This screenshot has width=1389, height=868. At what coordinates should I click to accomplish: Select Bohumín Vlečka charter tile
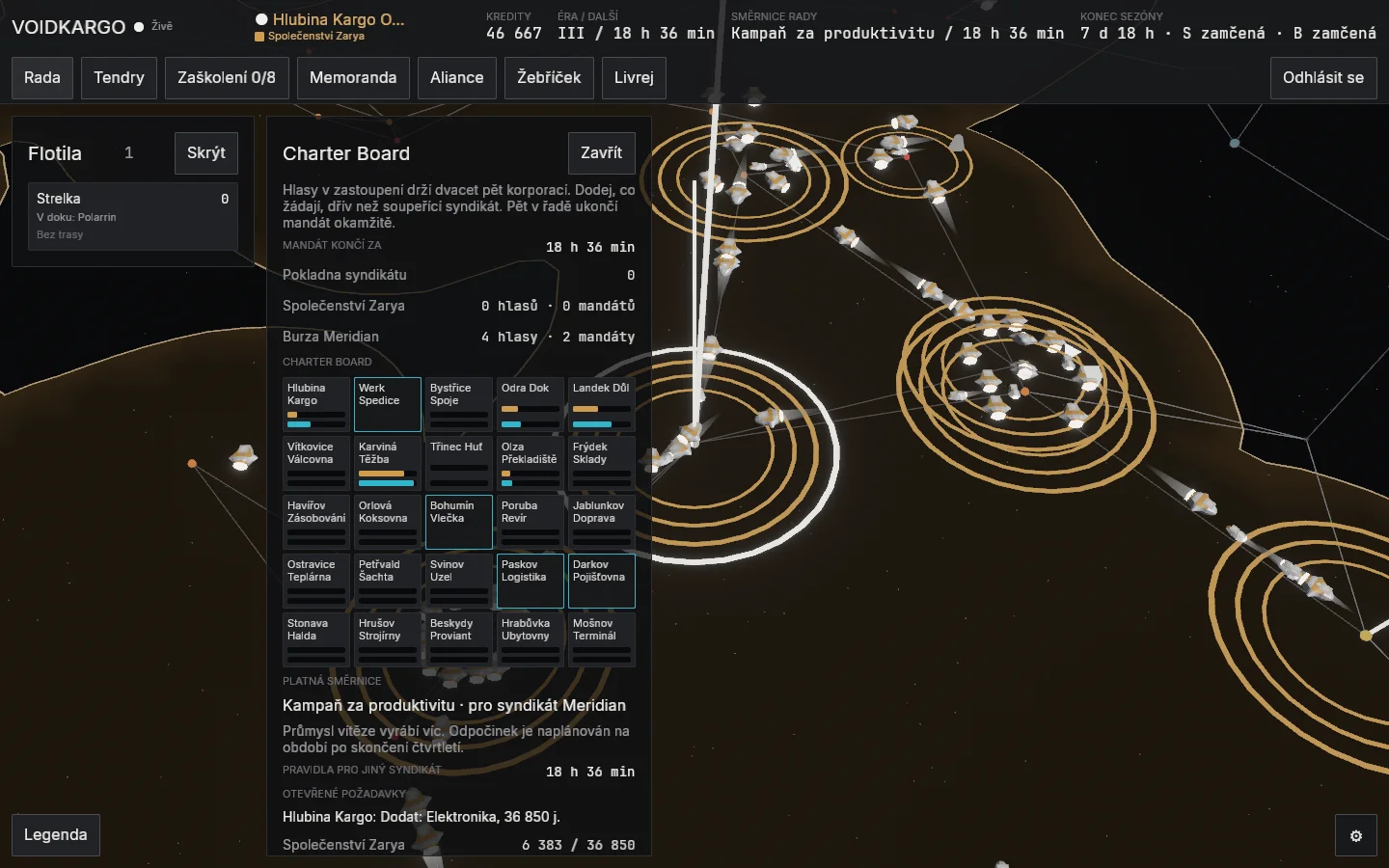459,522
